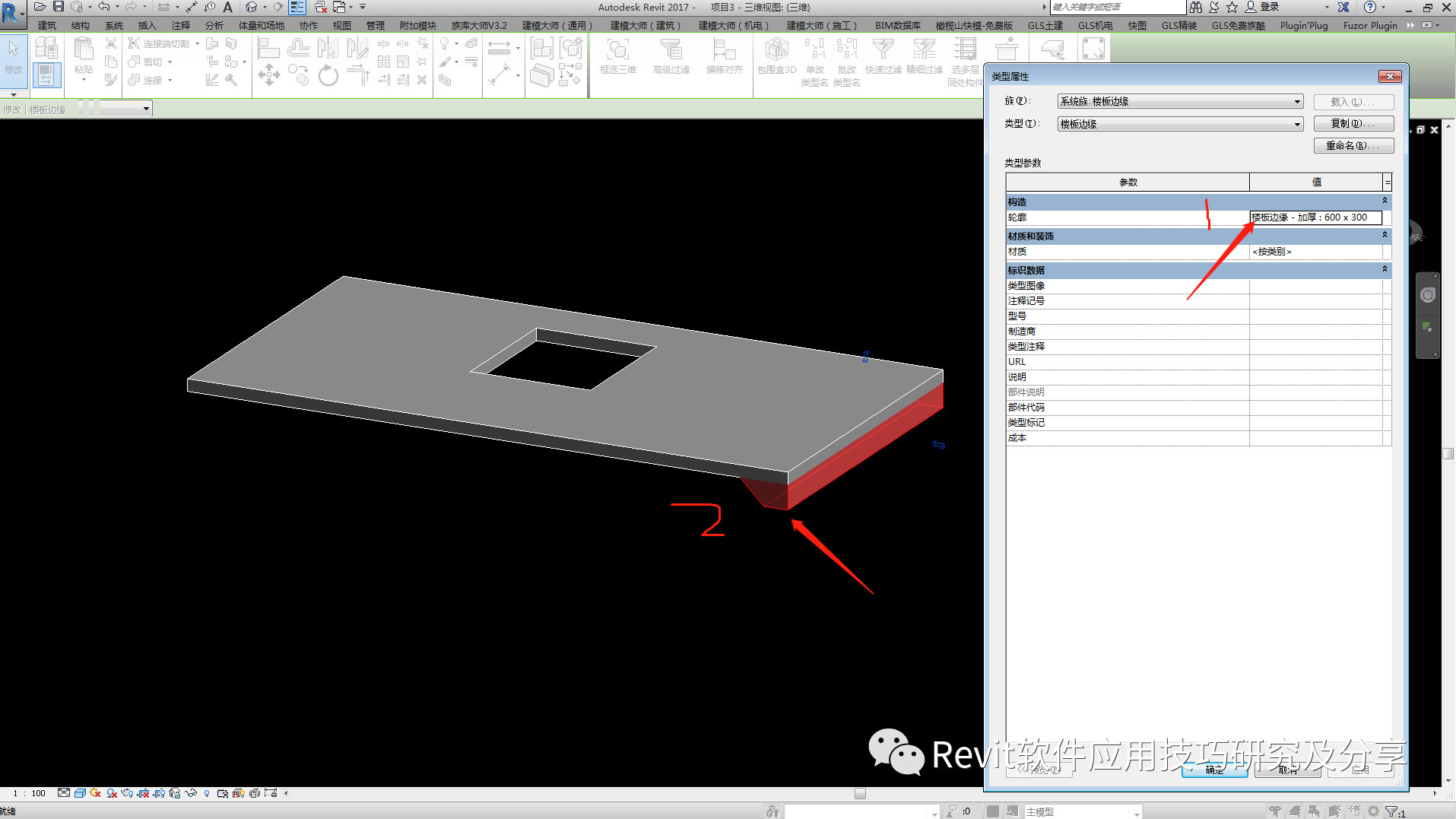Click the 载入 load button
Viewport: 1456px width, 819px height.
pos(1353,101)
